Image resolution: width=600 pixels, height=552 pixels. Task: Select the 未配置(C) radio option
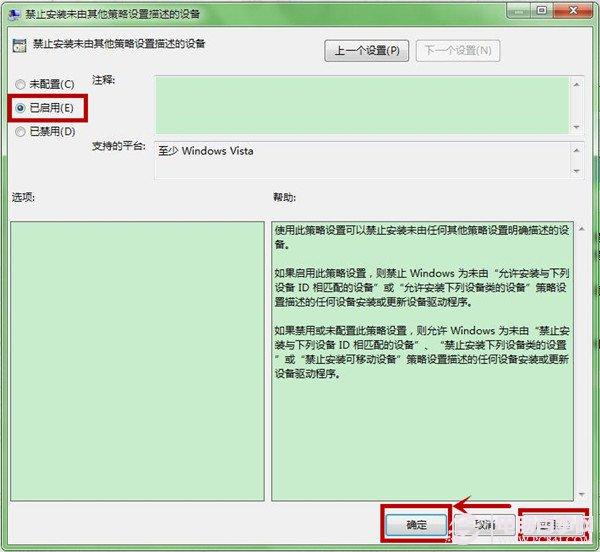click(45, 84)
